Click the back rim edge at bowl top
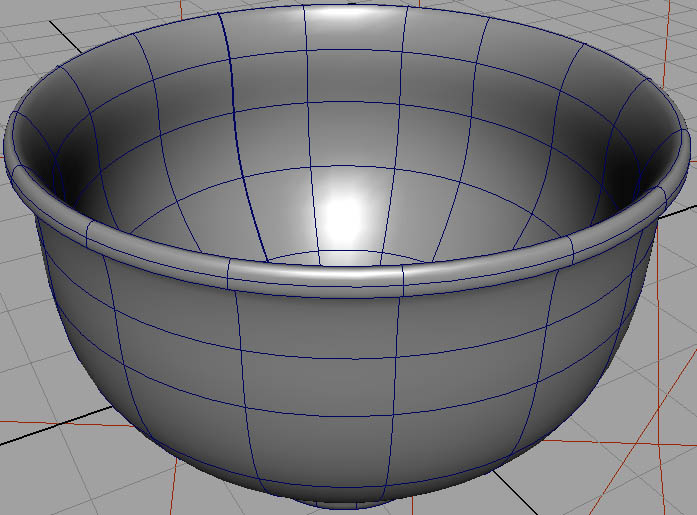This screenshot has width=697, height=515. [x=350, y=8]
